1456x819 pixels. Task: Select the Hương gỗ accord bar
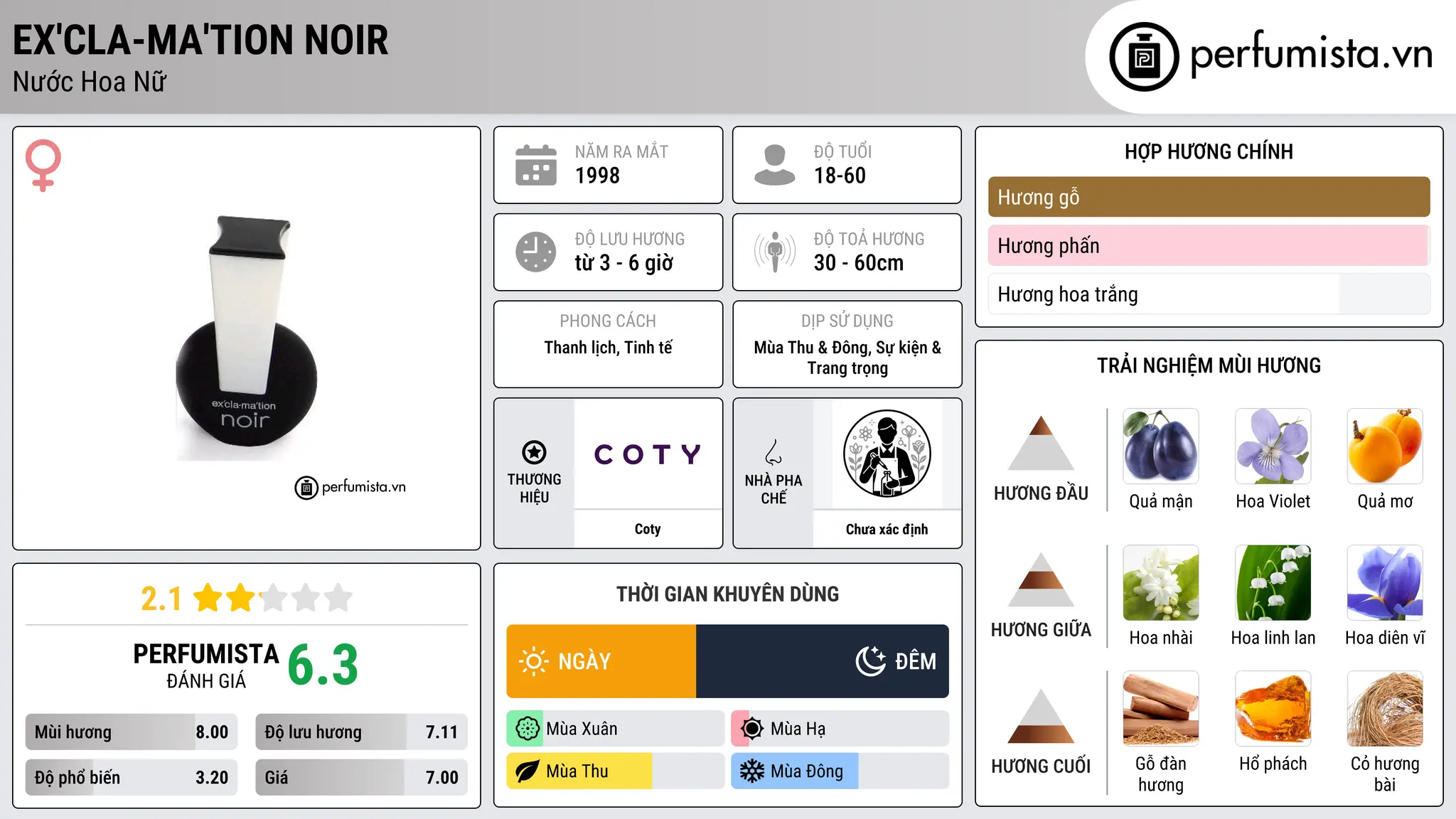[1209, 197]
